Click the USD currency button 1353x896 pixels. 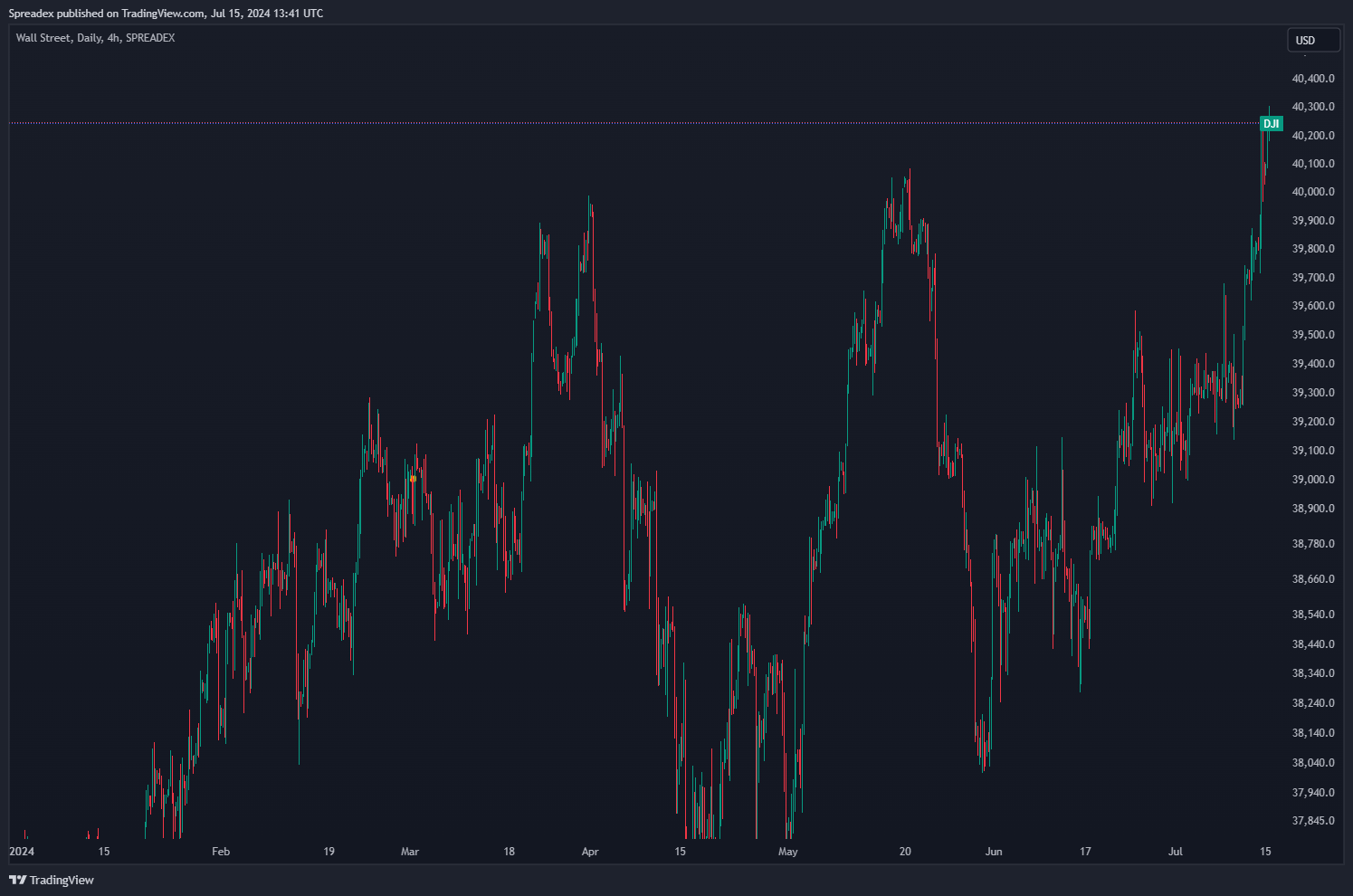click(1313, 40)
